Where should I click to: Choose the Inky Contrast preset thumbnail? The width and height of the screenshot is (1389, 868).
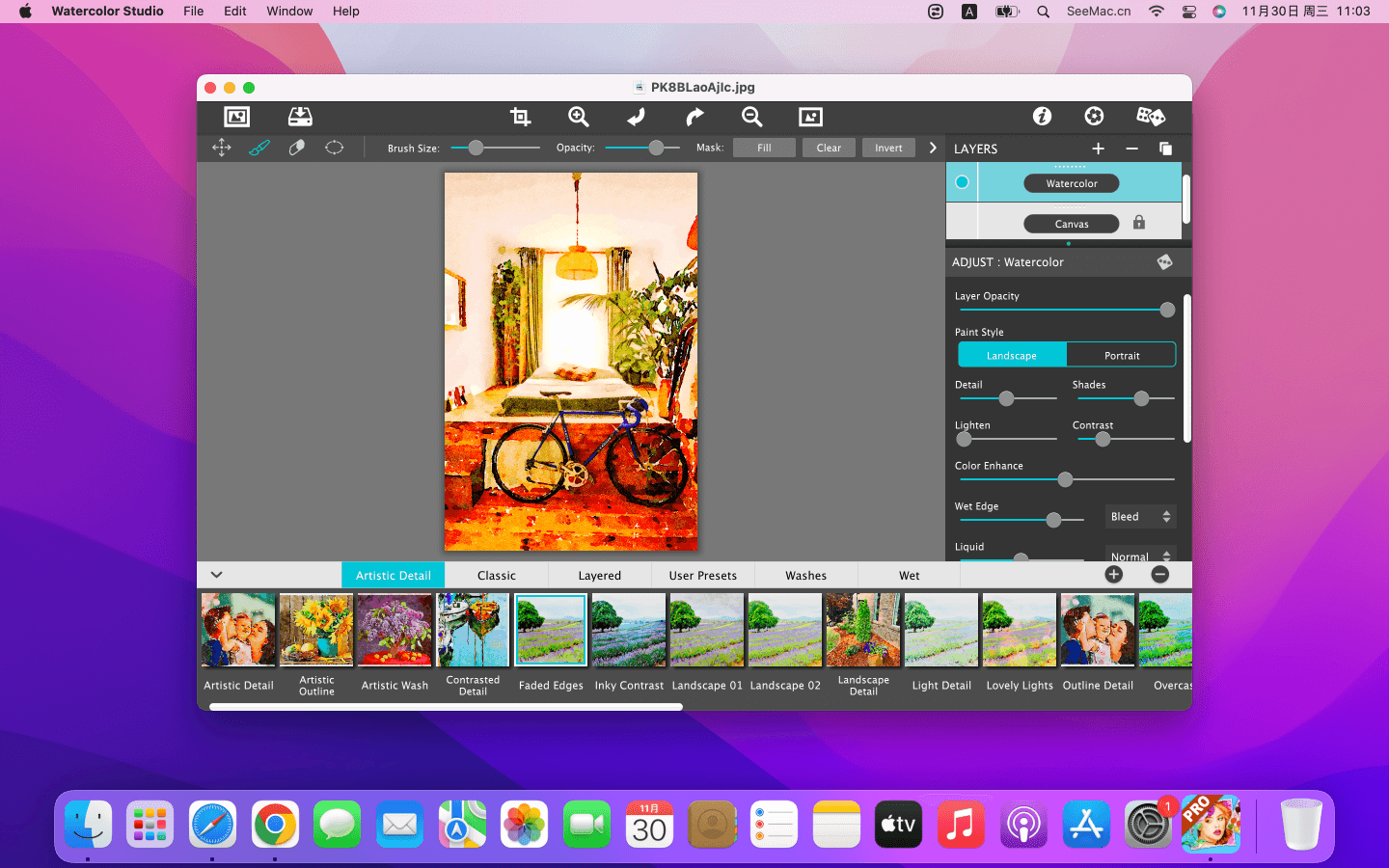[x=629, y=631]
